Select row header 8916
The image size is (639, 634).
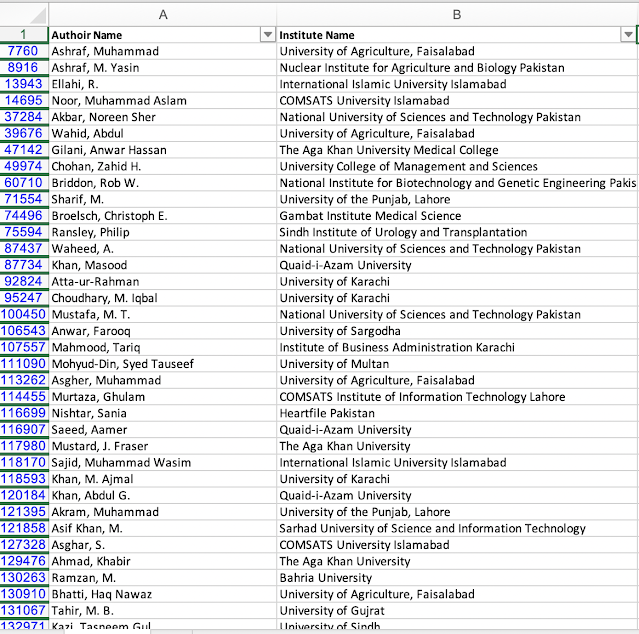click(x=24, y=68)
